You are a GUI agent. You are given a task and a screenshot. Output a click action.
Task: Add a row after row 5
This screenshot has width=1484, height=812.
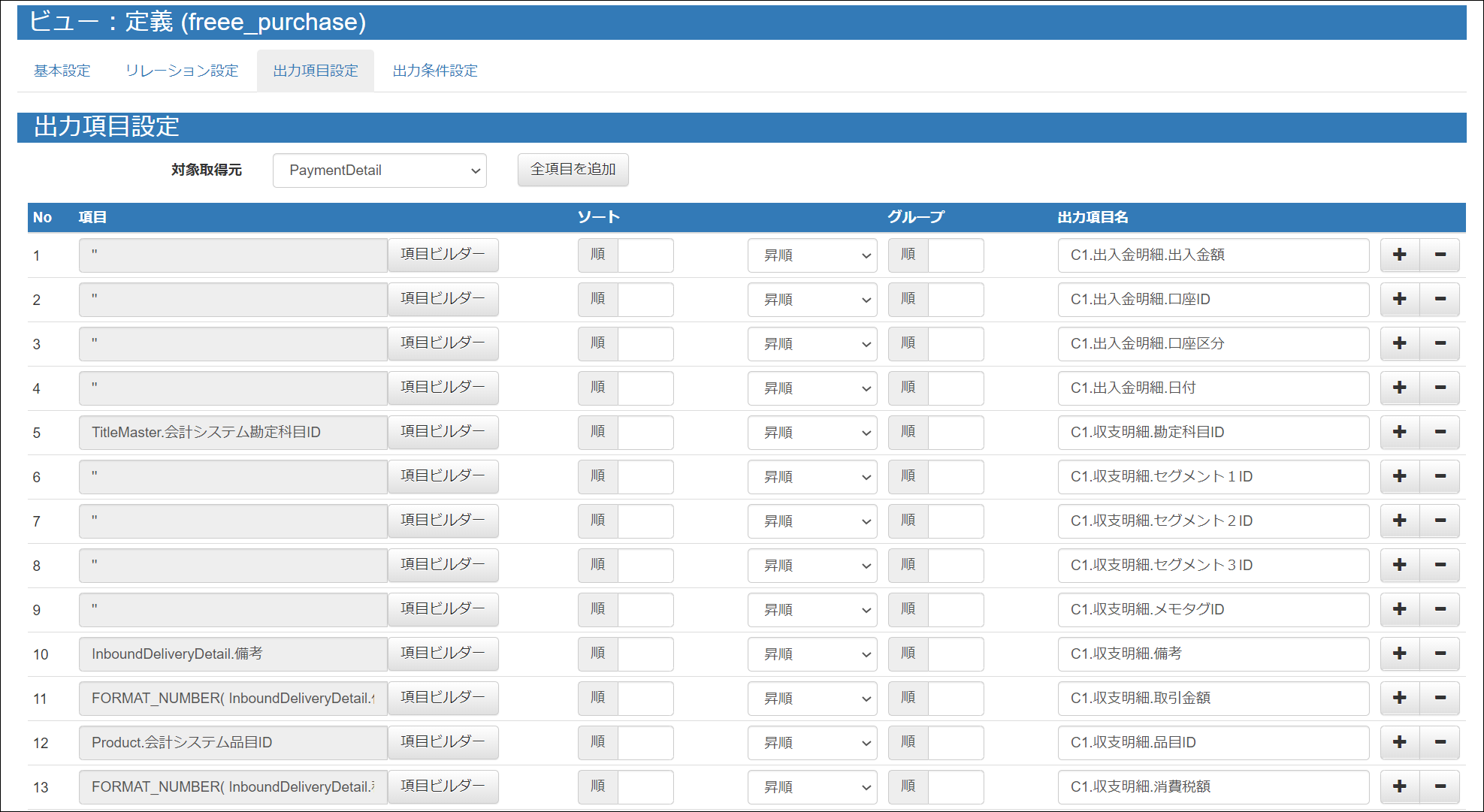[1399, 432]
